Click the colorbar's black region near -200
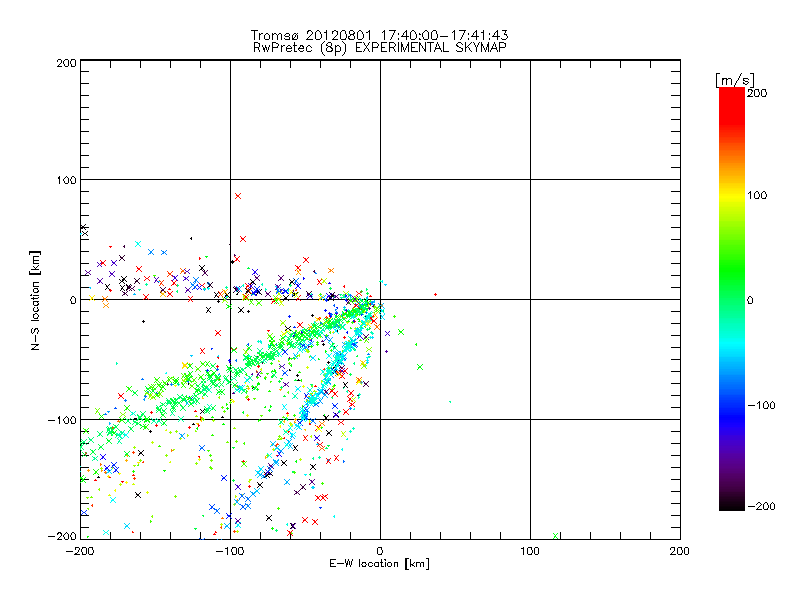 click(x=732, y=503)
